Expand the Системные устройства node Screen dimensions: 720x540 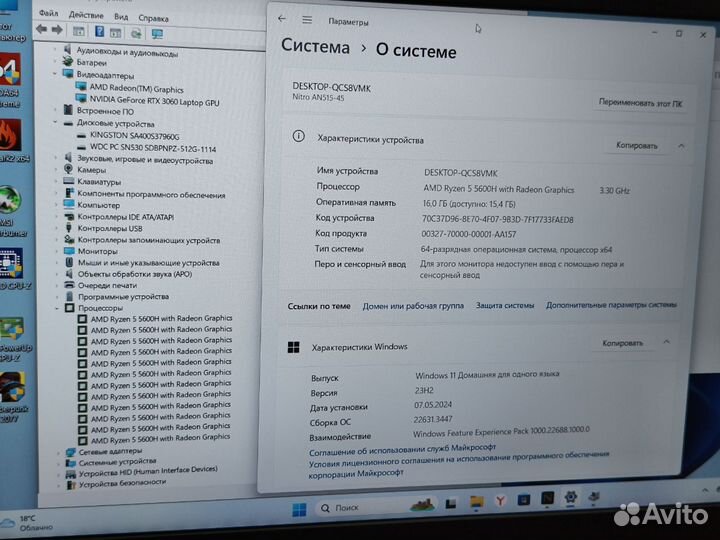tap(59, 463)
